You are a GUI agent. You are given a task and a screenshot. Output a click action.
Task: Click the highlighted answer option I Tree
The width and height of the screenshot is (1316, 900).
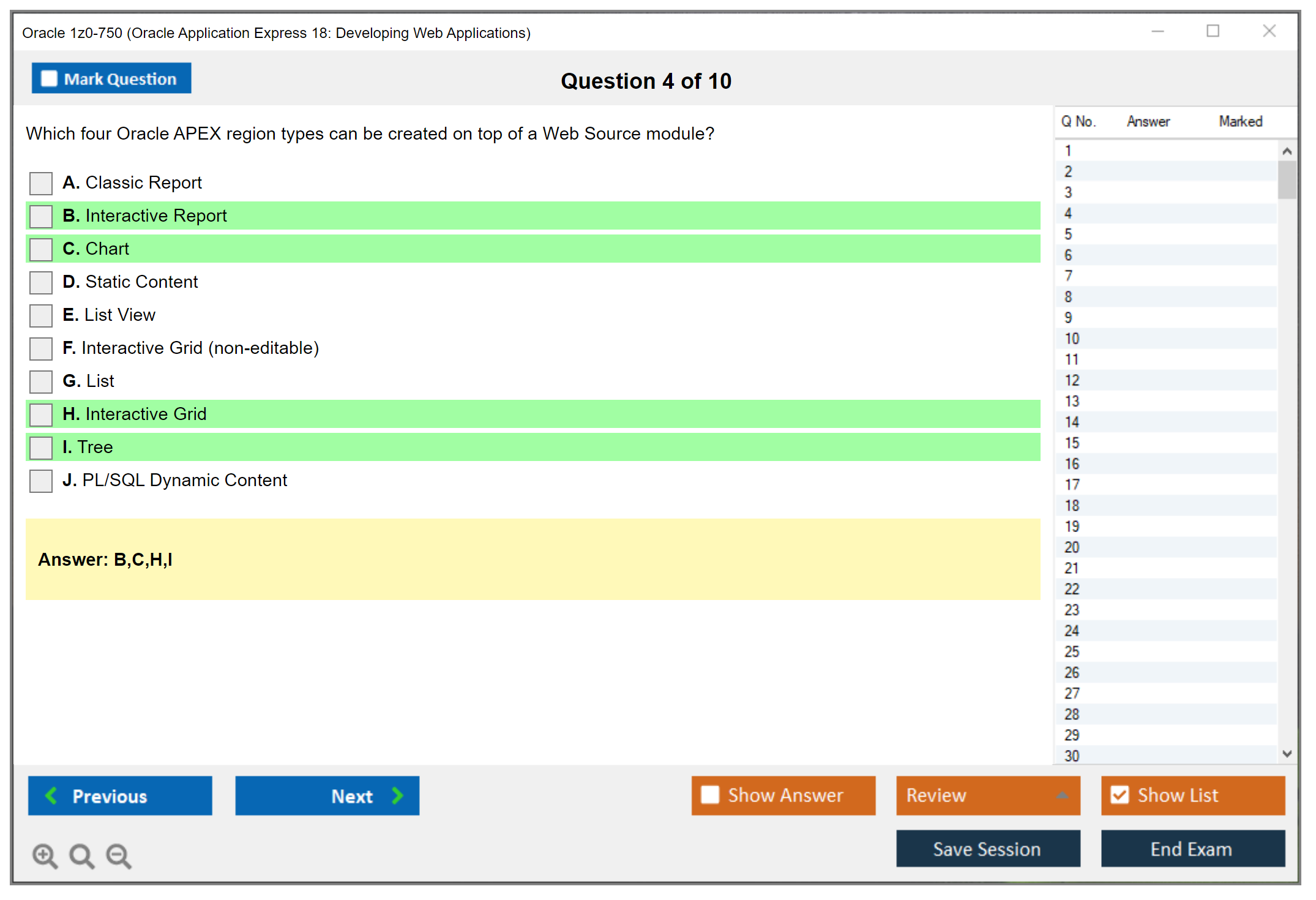(98, 447)
